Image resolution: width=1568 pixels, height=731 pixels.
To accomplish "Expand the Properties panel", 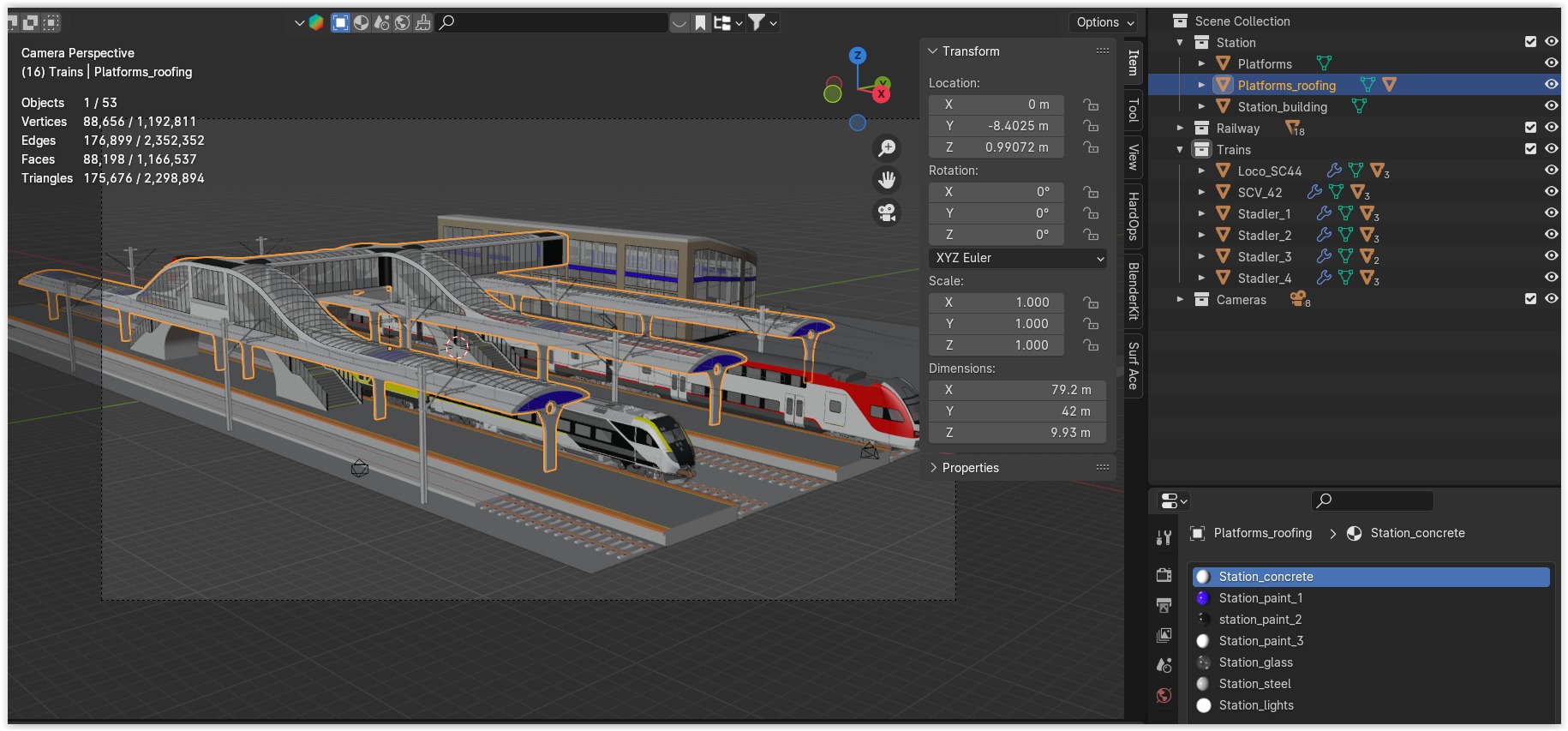I will (933, 468).
